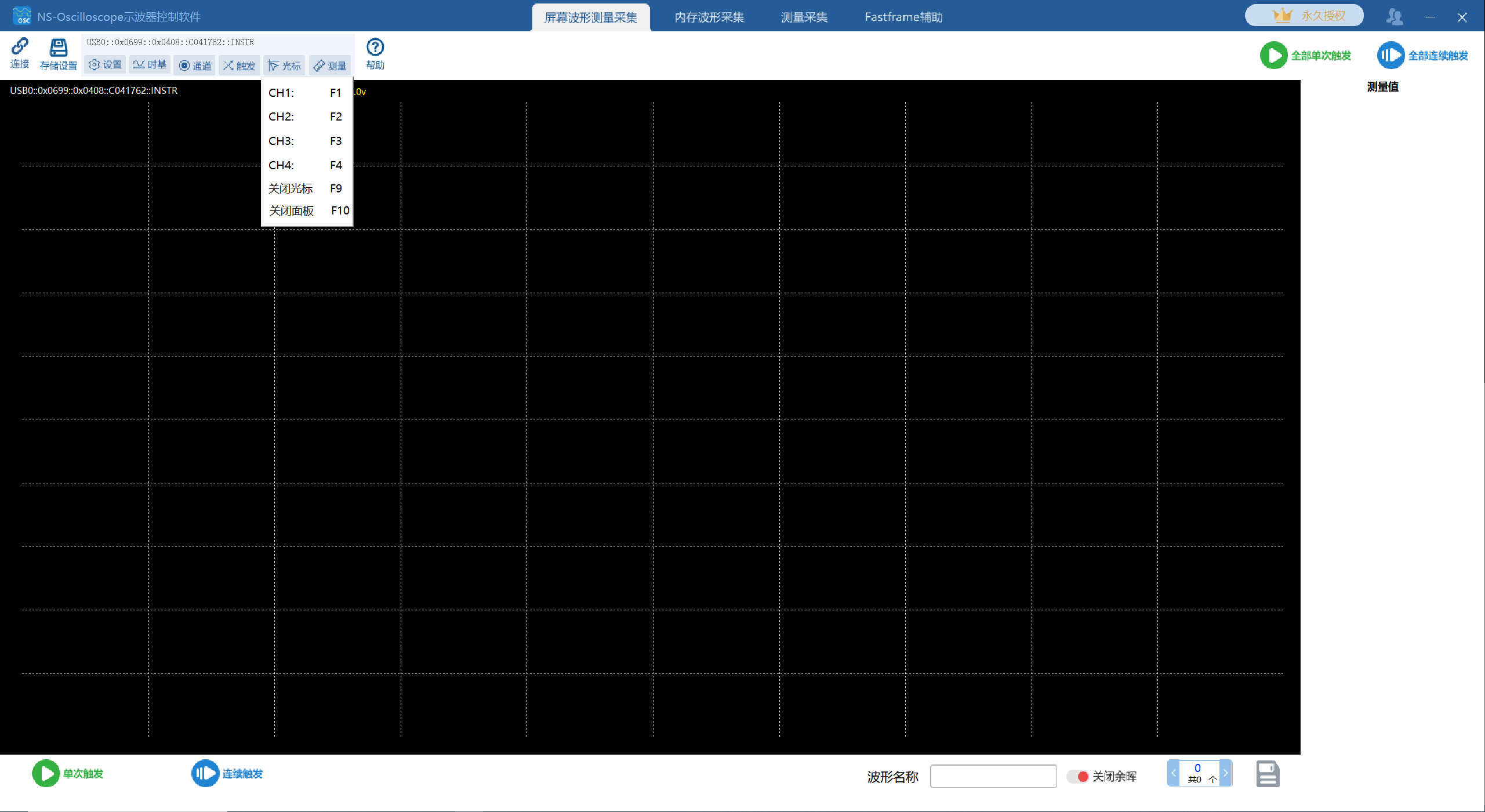Click the 连接 link icon

click(20, 47)
